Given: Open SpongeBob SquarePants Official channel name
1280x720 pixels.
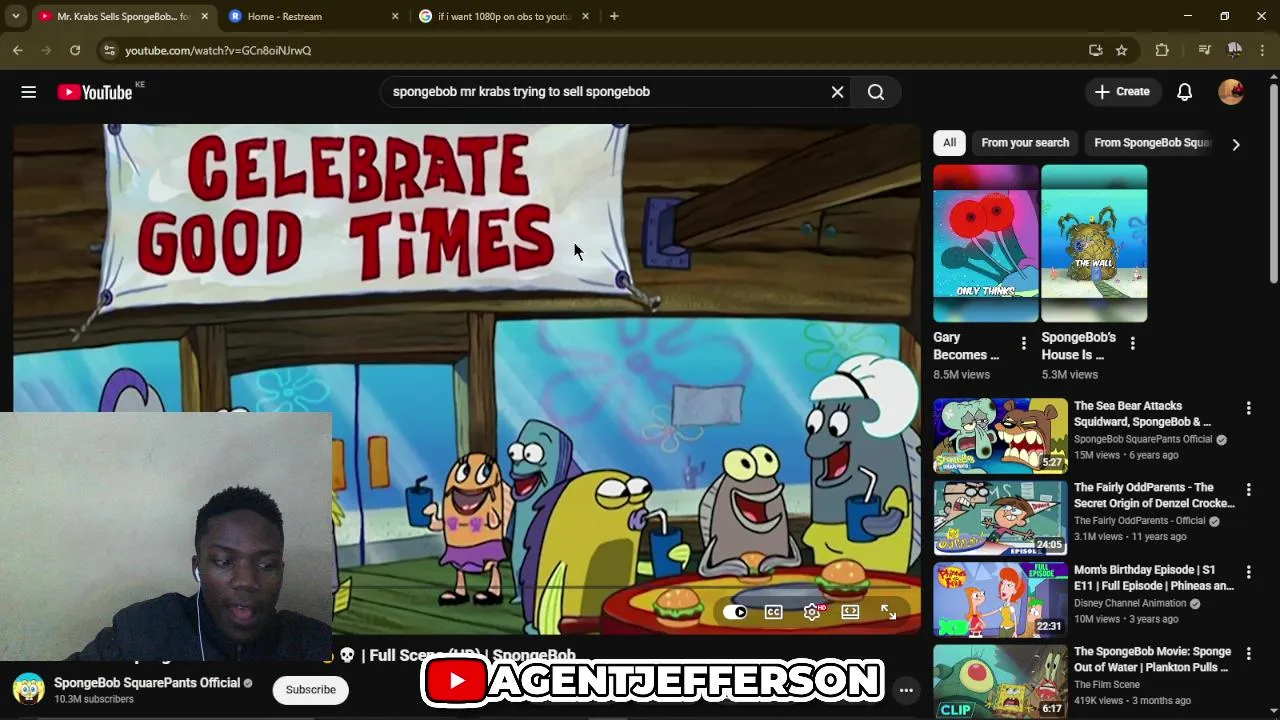Looking at the screenshot, I should (147, 683).
